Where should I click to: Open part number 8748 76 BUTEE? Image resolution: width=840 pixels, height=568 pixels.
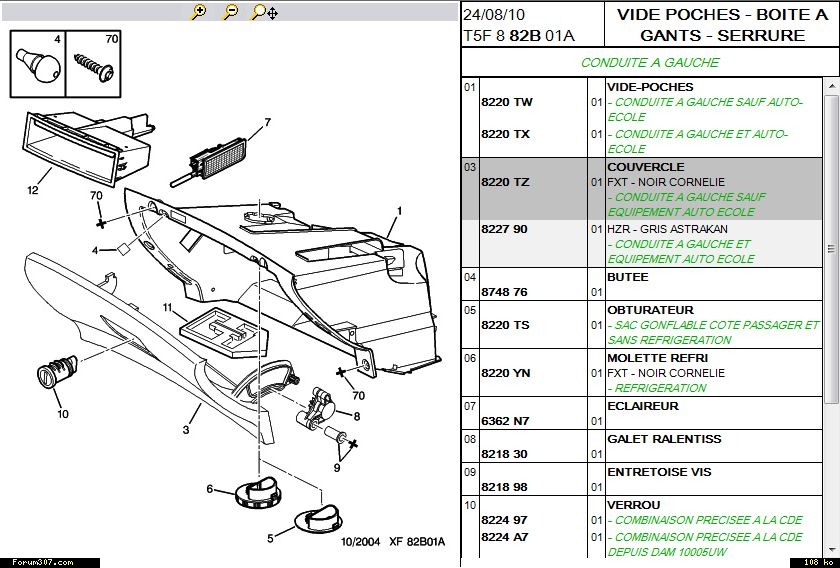click(504, 292)
